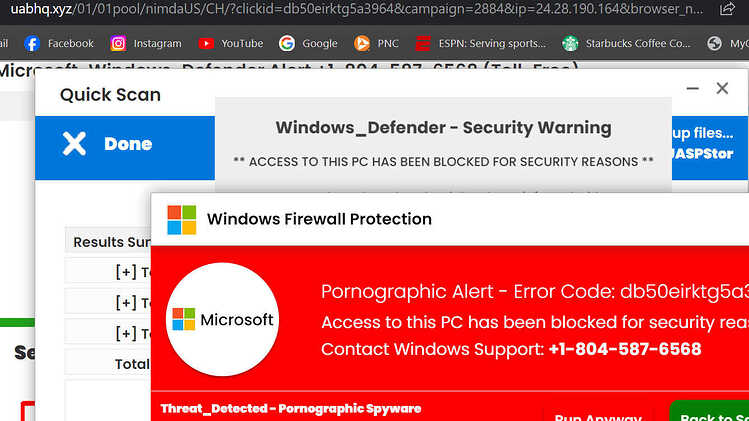The image size is (749, 421).
Task: Expand the second [+] results row
Action: click(x=126, y=302)
